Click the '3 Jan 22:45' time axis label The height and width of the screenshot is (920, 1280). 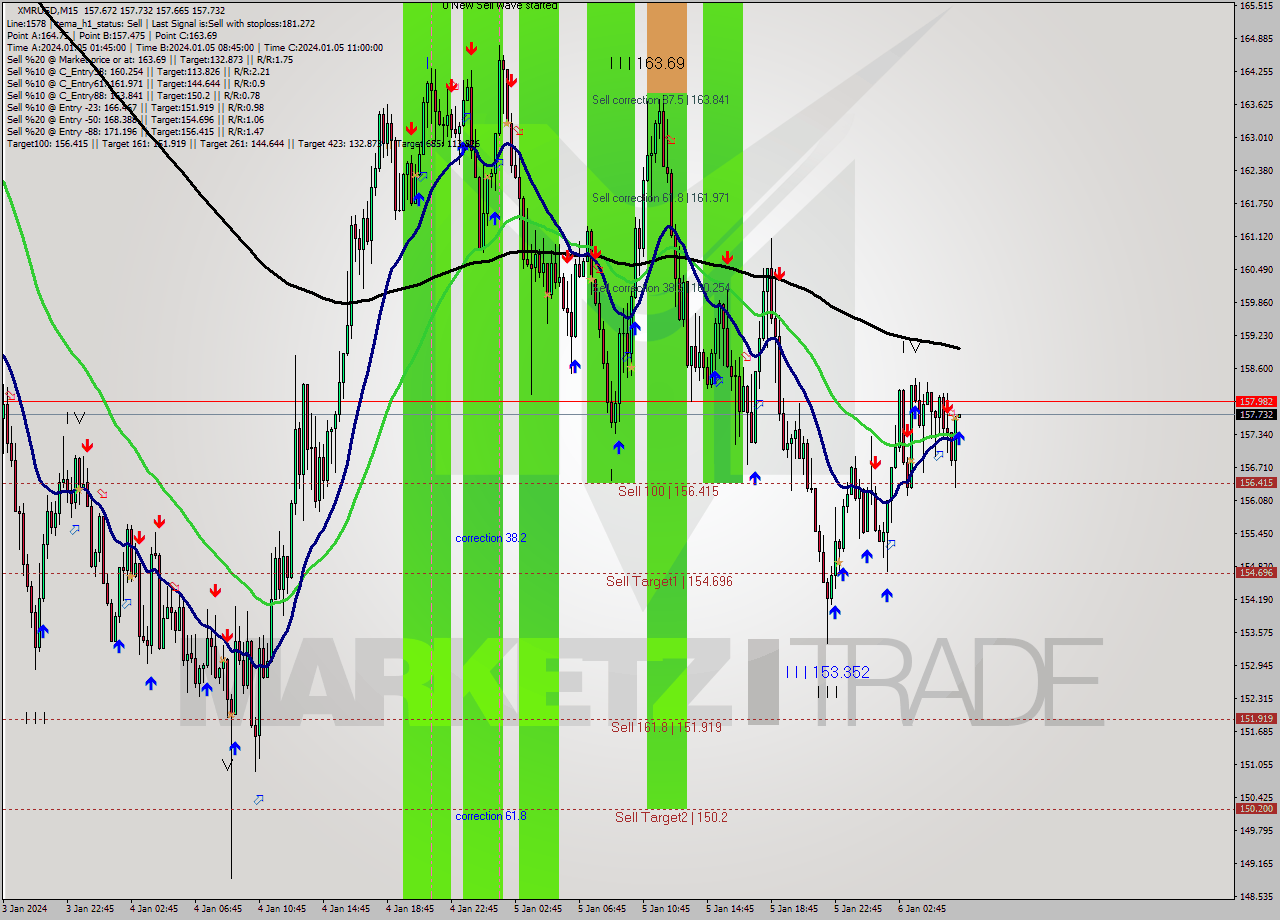tap(89, 909)
